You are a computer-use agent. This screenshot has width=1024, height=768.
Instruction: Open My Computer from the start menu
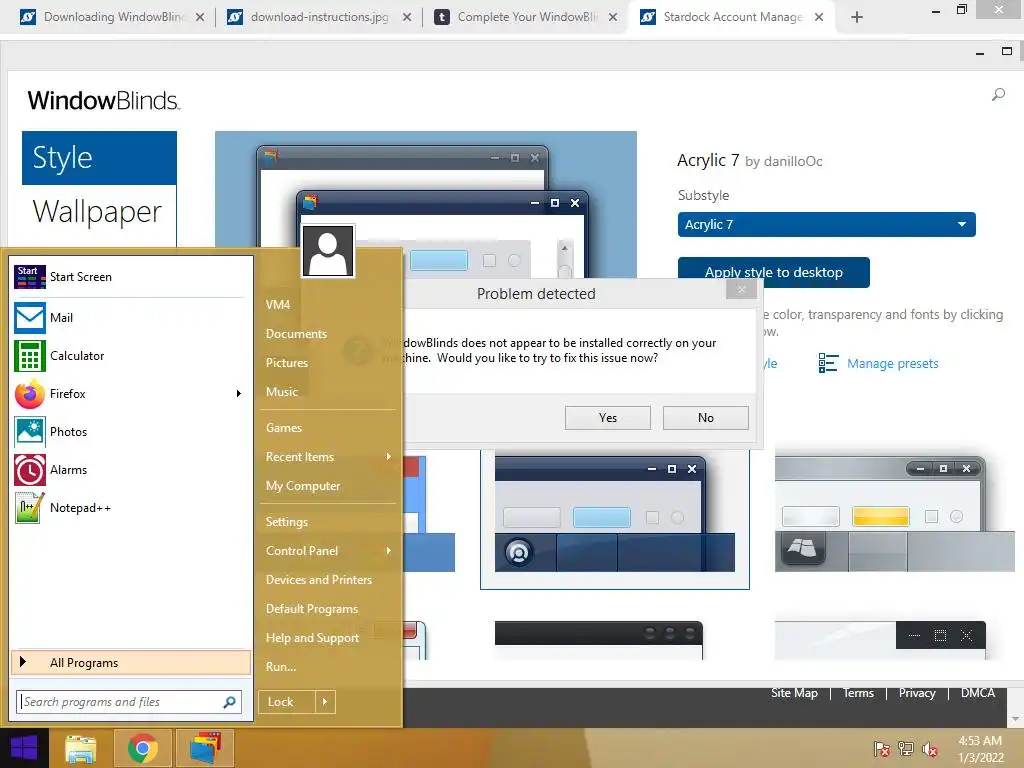click(302, 486)
